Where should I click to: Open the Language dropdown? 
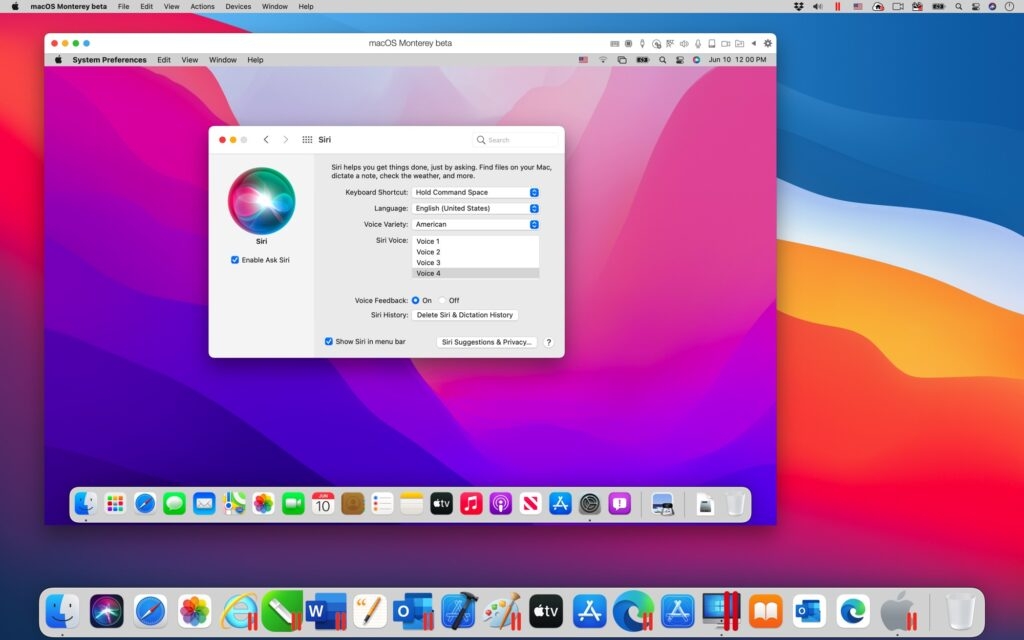coord(476,208)
